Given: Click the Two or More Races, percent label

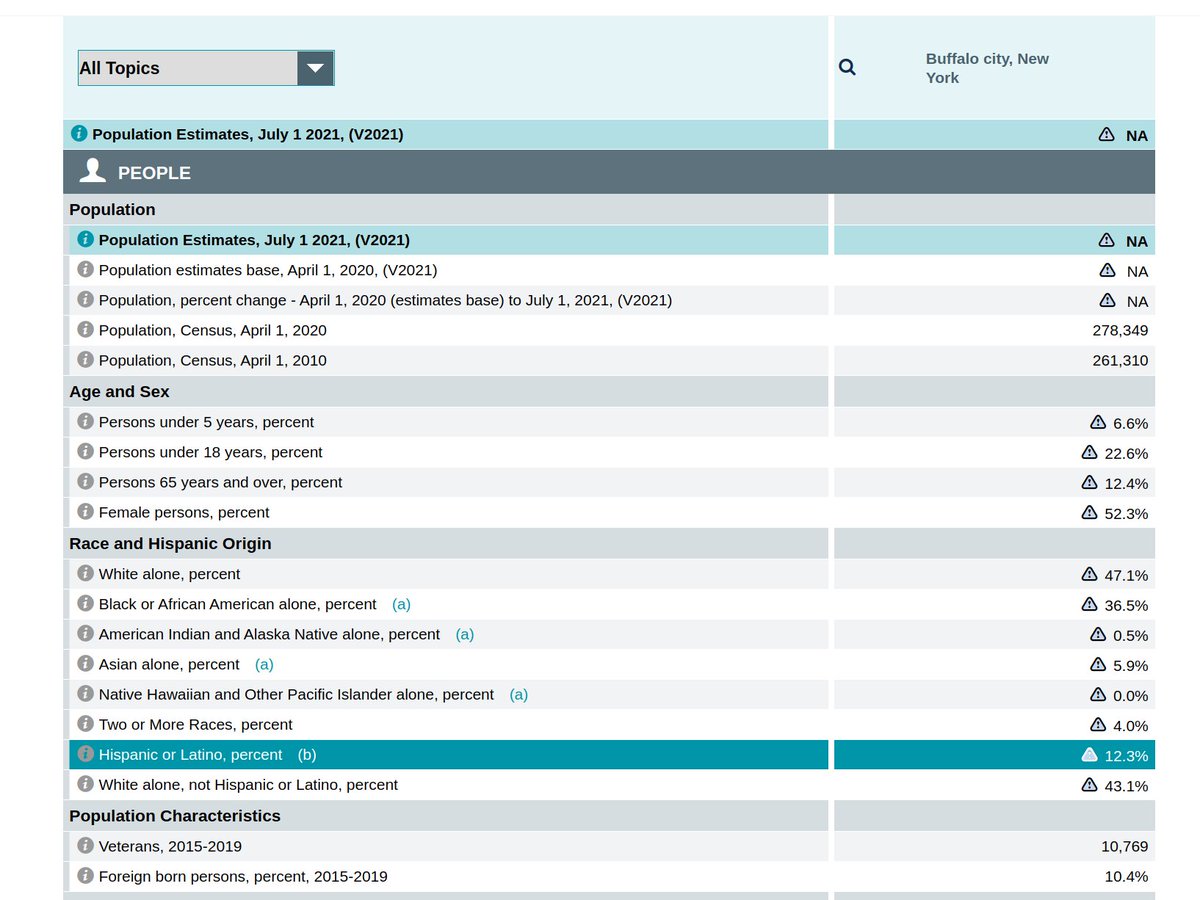Looking at the screenshot, I should tap(196, 724).
